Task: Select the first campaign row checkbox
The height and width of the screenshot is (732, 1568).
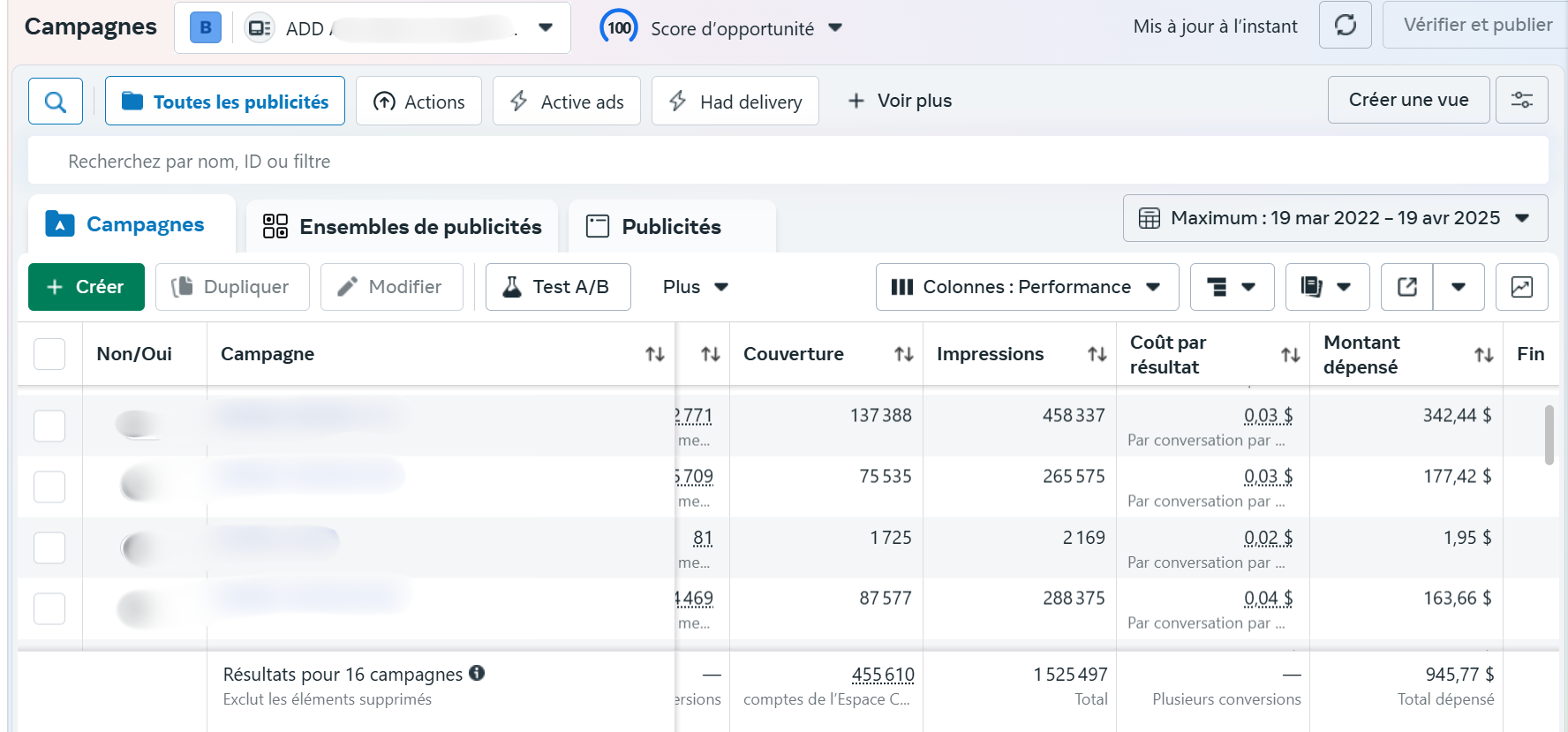Action: tap(49, 426)
